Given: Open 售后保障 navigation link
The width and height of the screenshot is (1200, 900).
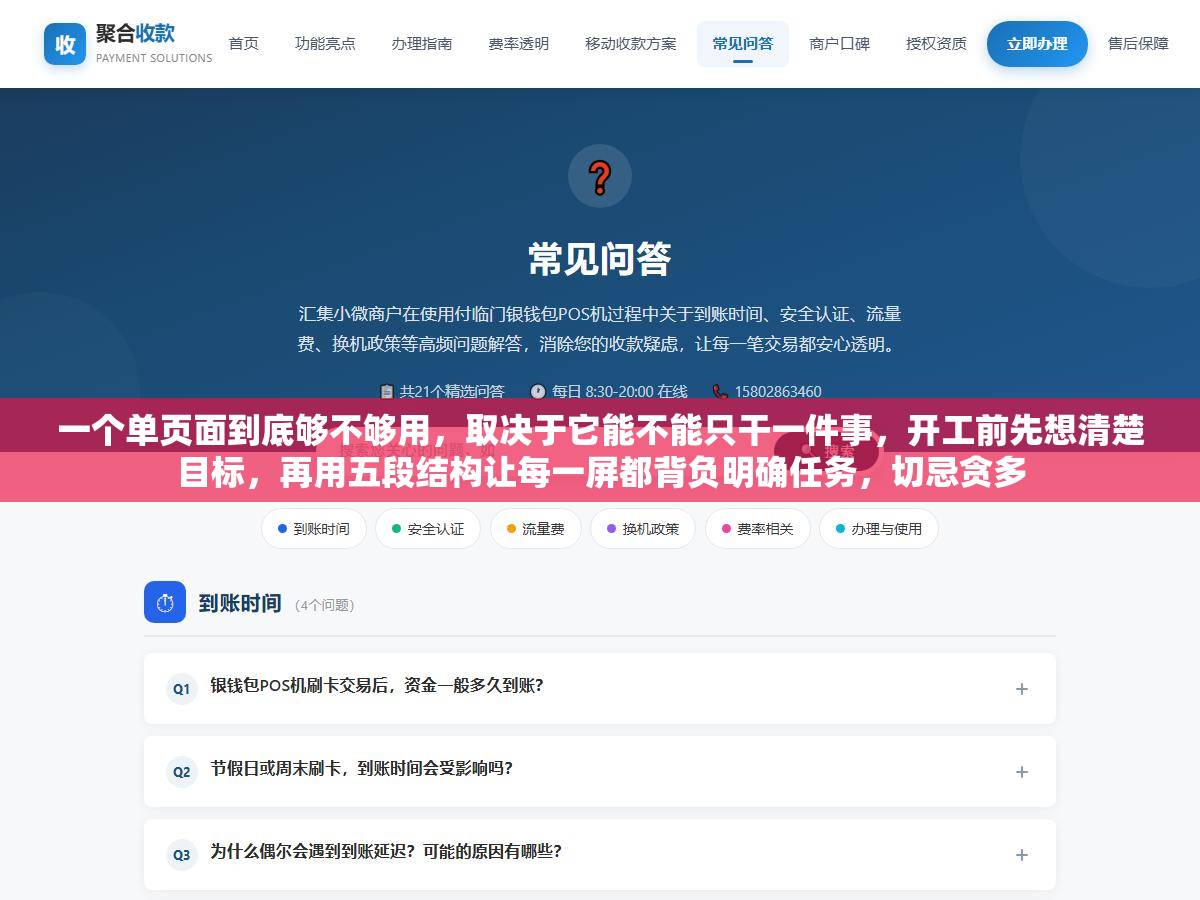Looking at the screenshot, I should [x=1138, y=44].
